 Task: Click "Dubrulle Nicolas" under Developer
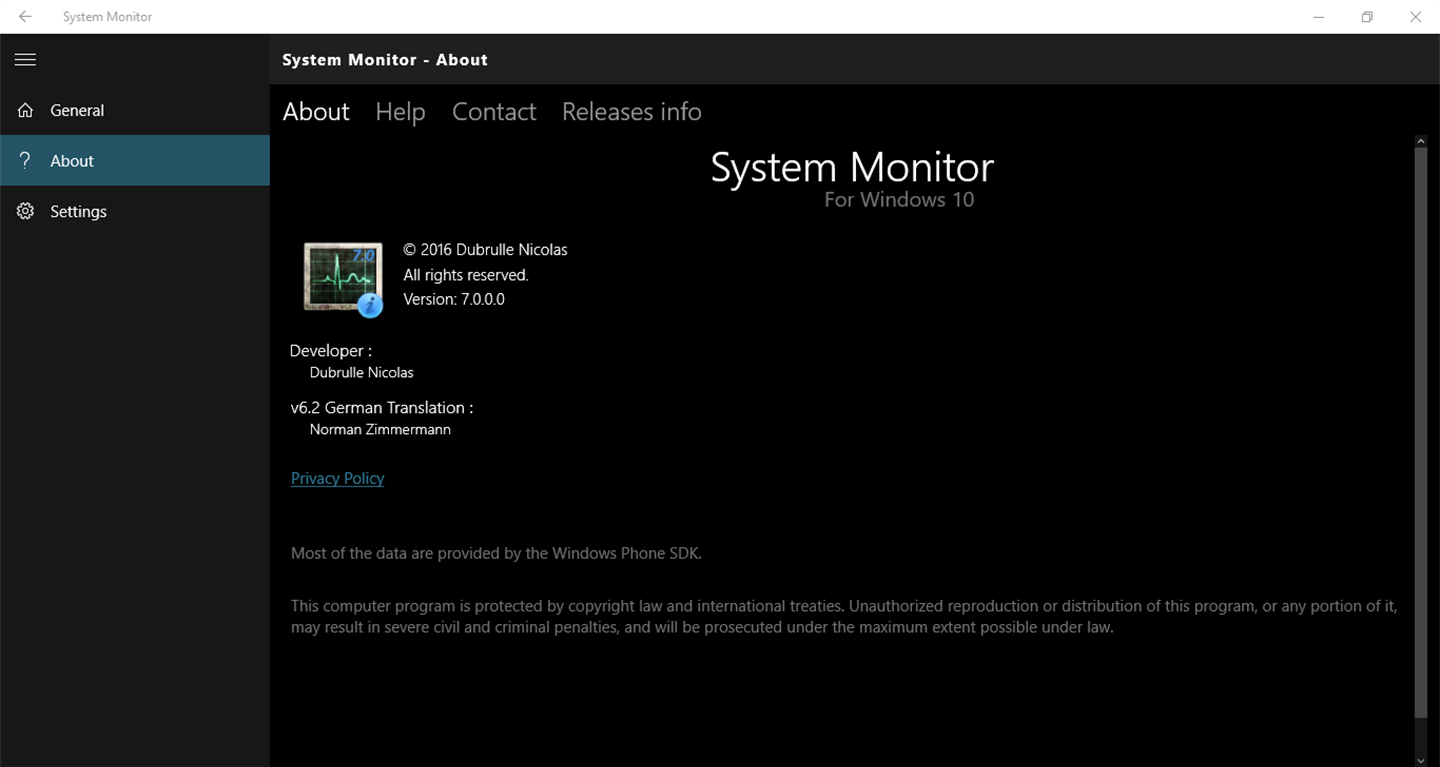tap(362, 373)
